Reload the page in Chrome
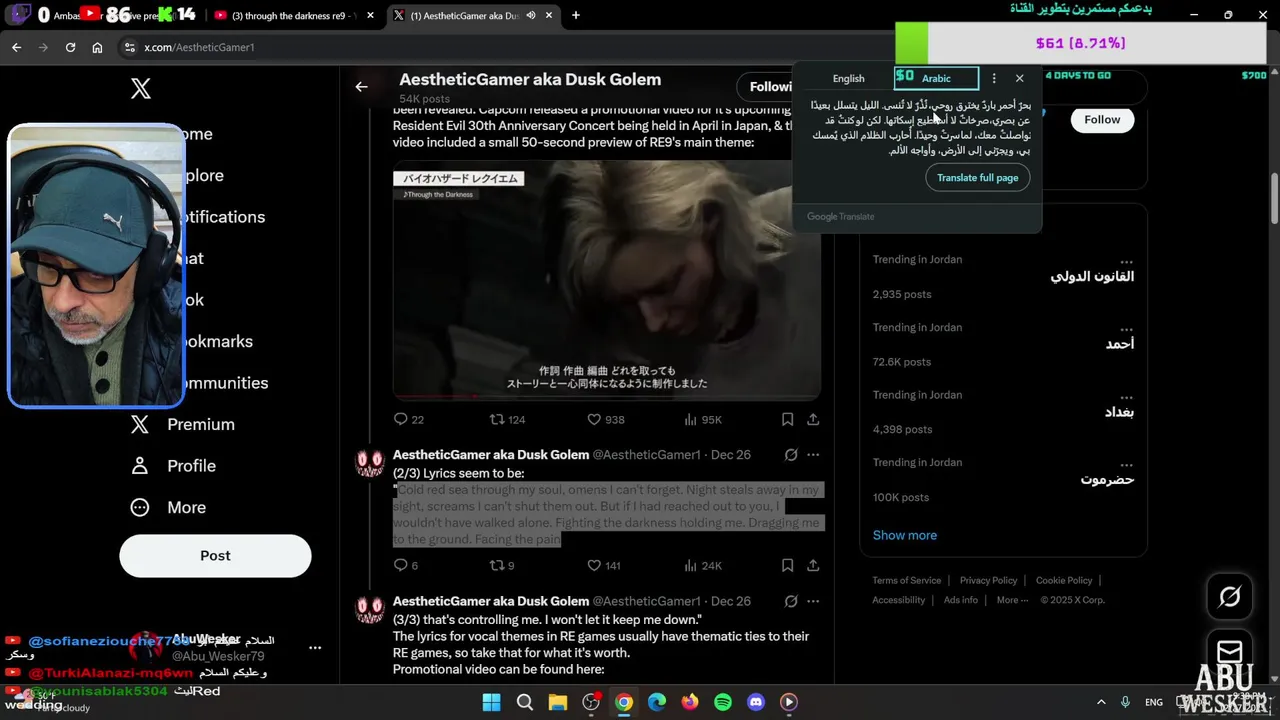 coord(70,47)
